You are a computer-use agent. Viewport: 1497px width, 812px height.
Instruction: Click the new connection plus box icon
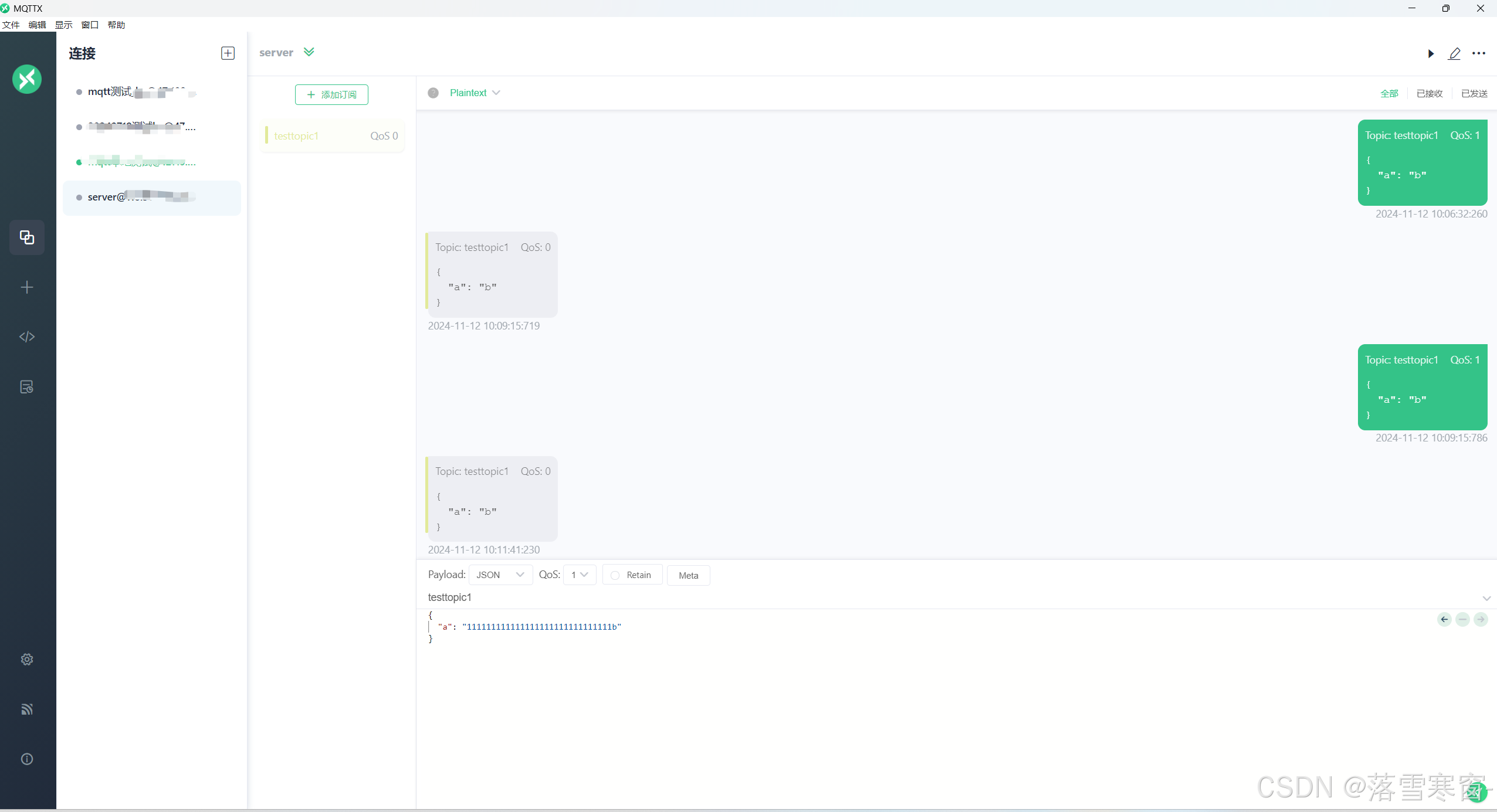click(228, 53)
